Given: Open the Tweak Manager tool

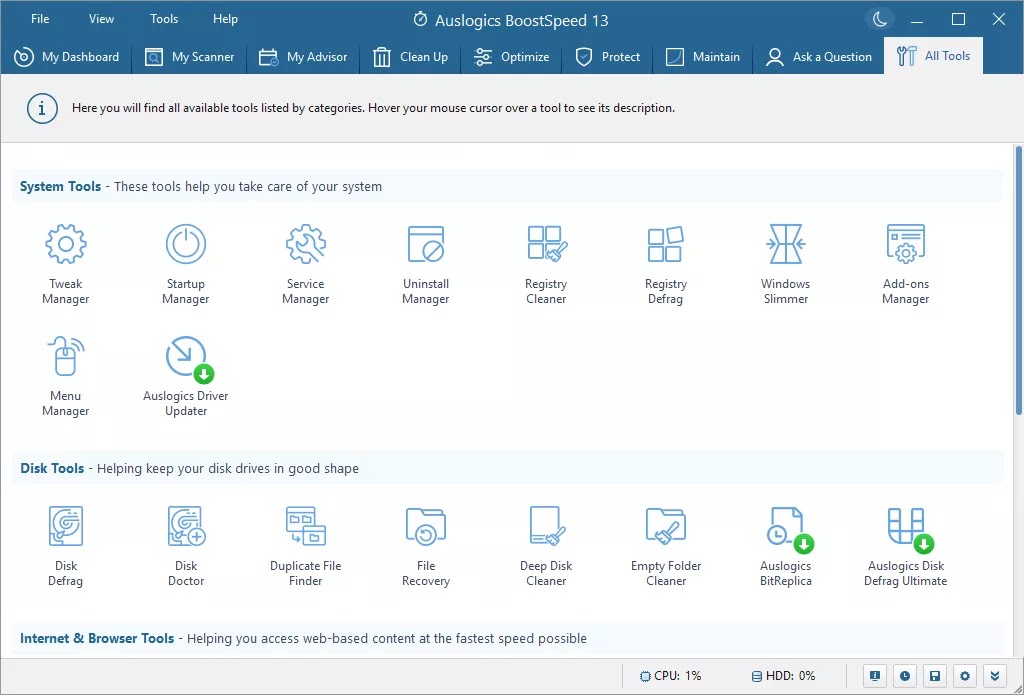Looking at the screenshot, I should point(66,263).
